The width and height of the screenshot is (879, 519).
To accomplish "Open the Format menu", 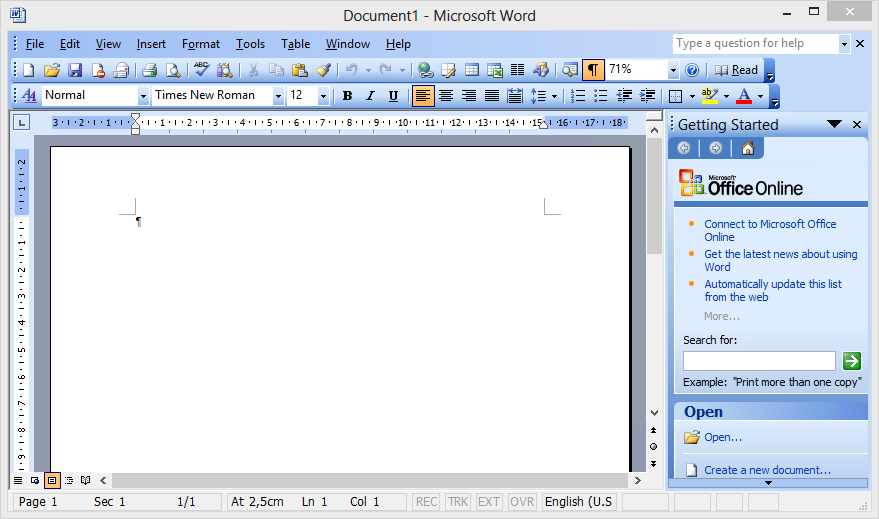I will pyautogui.click(x=201, y=44).
